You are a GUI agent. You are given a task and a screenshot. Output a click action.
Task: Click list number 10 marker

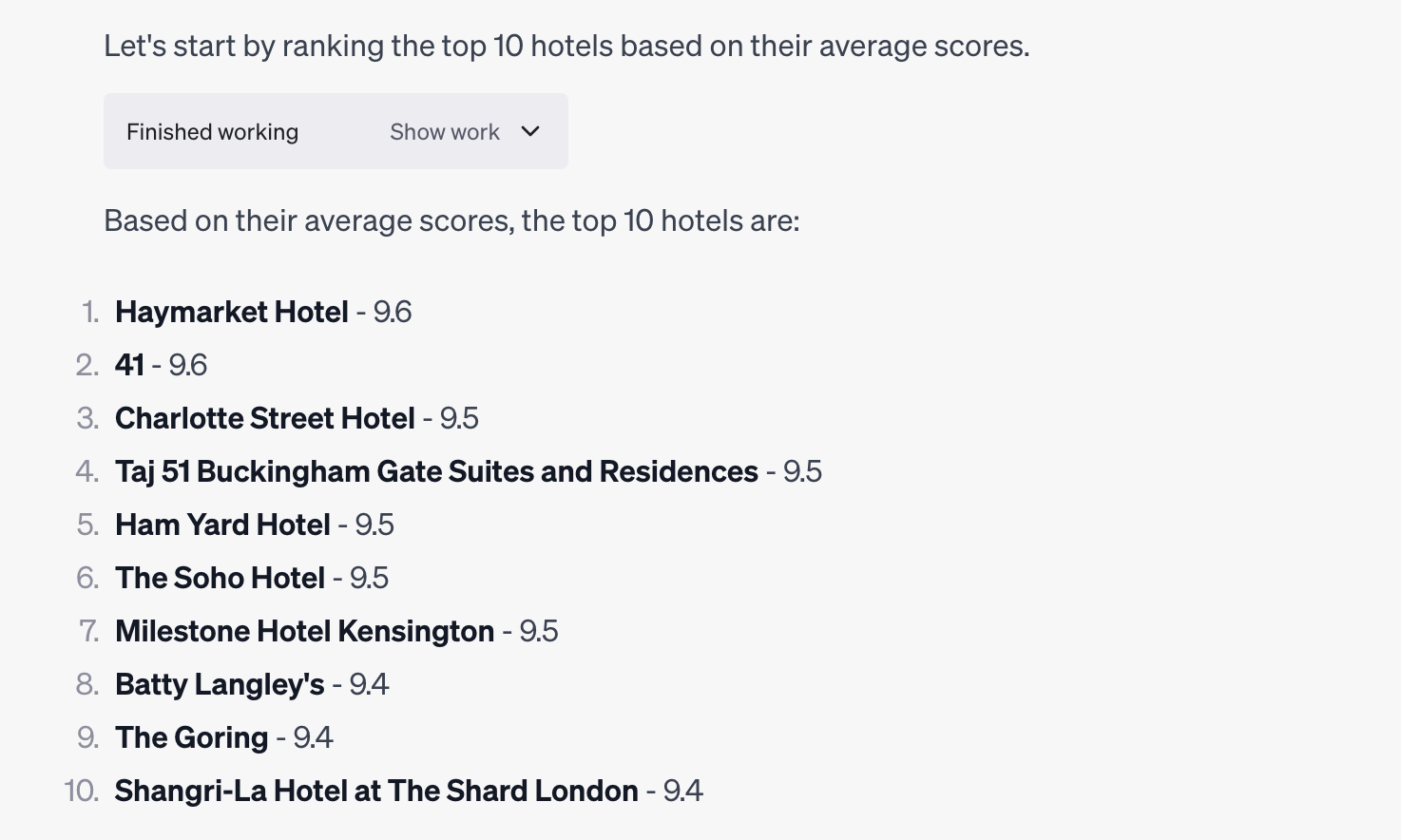(x=82, y=791)
